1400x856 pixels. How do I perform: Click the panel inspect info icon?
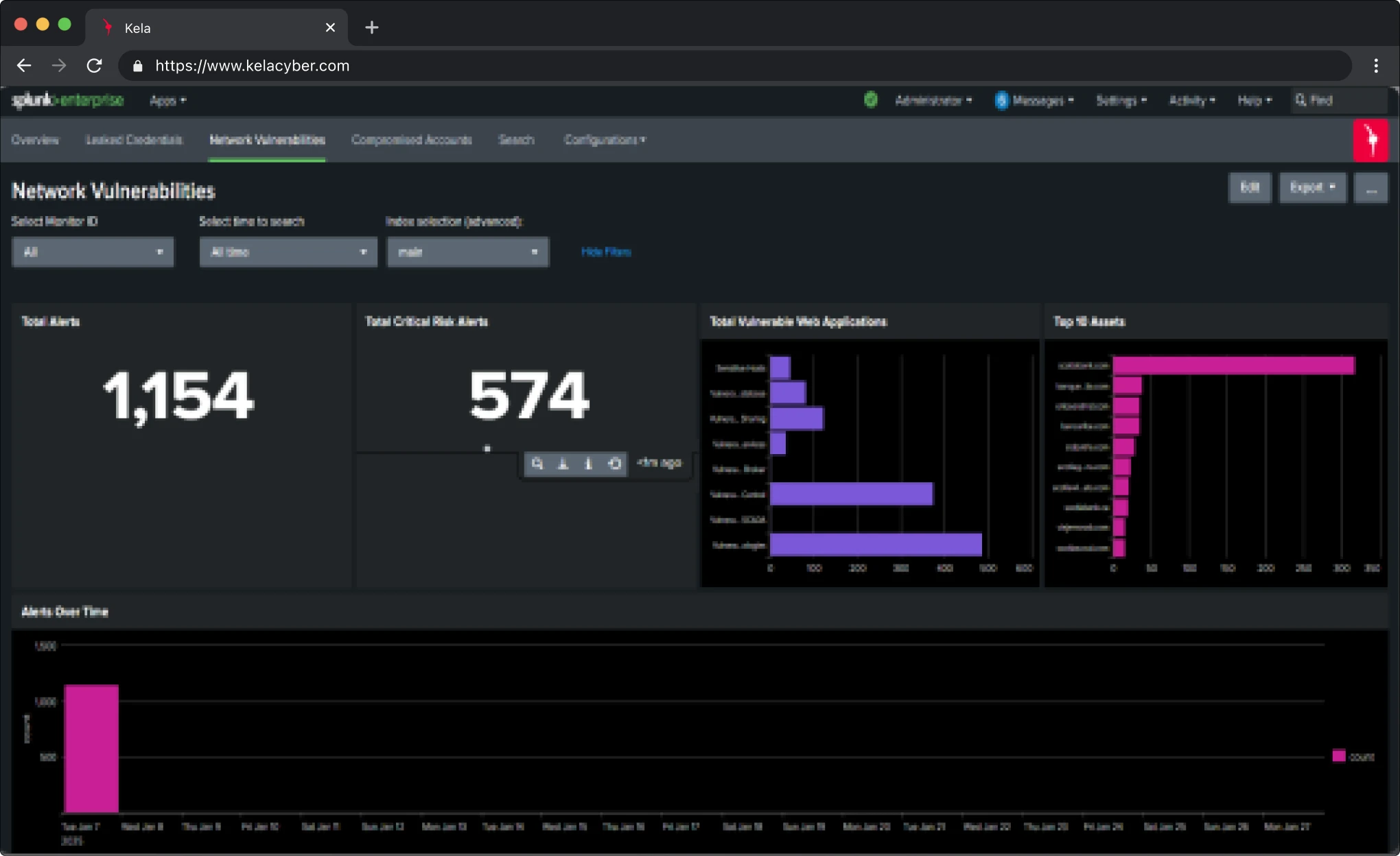588,464
